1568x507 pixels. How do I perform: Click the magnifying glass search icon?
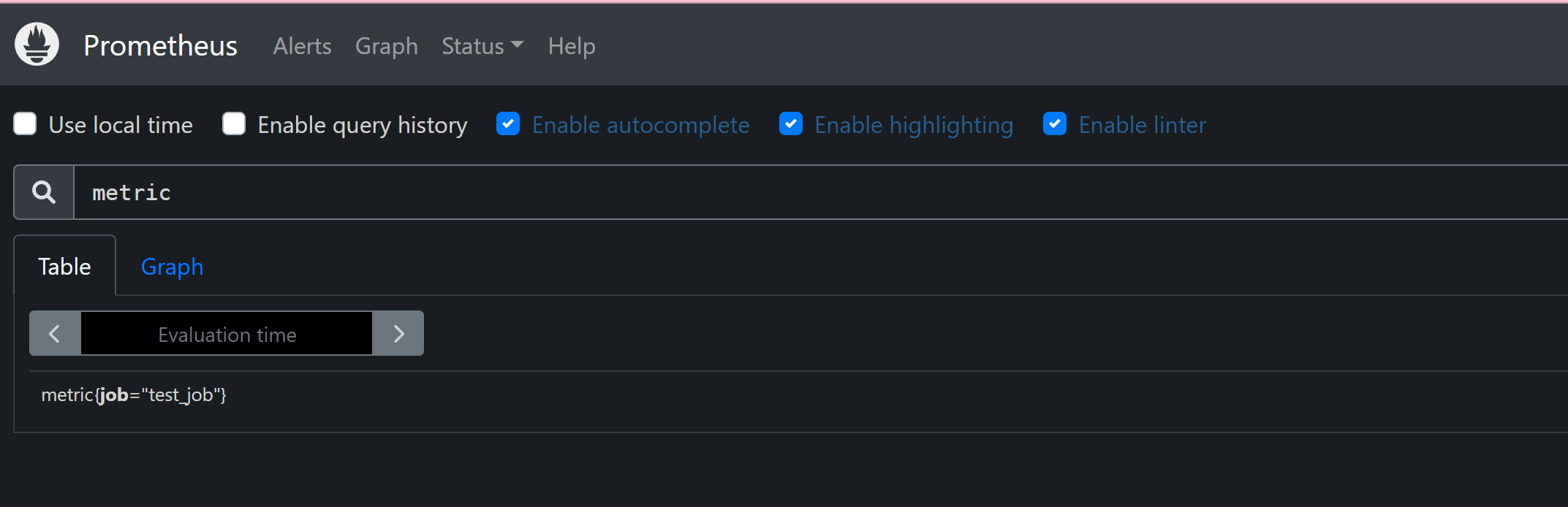(44, 192)
